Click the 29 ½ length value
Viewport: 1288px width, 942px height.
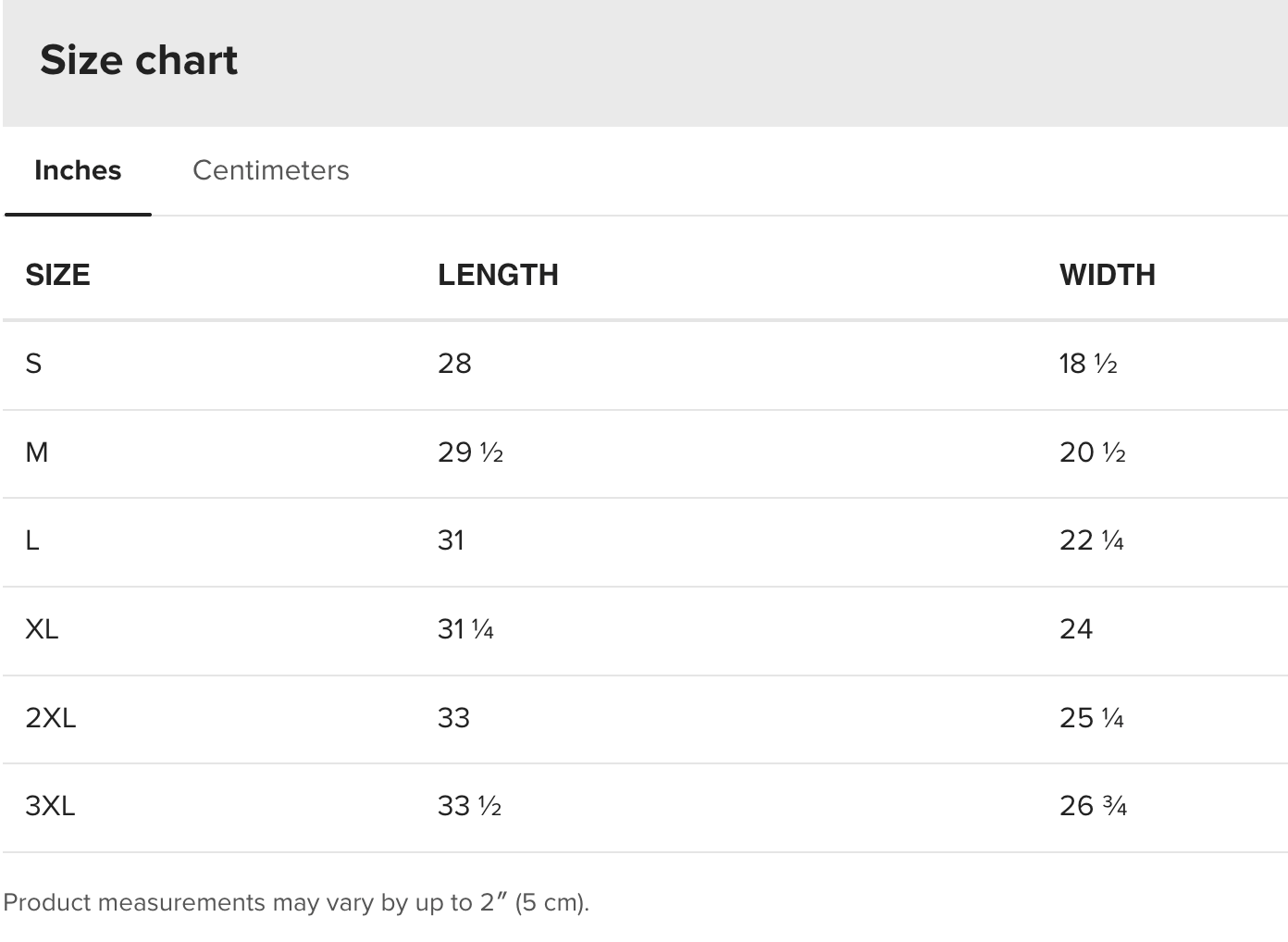tap(470, 452)
